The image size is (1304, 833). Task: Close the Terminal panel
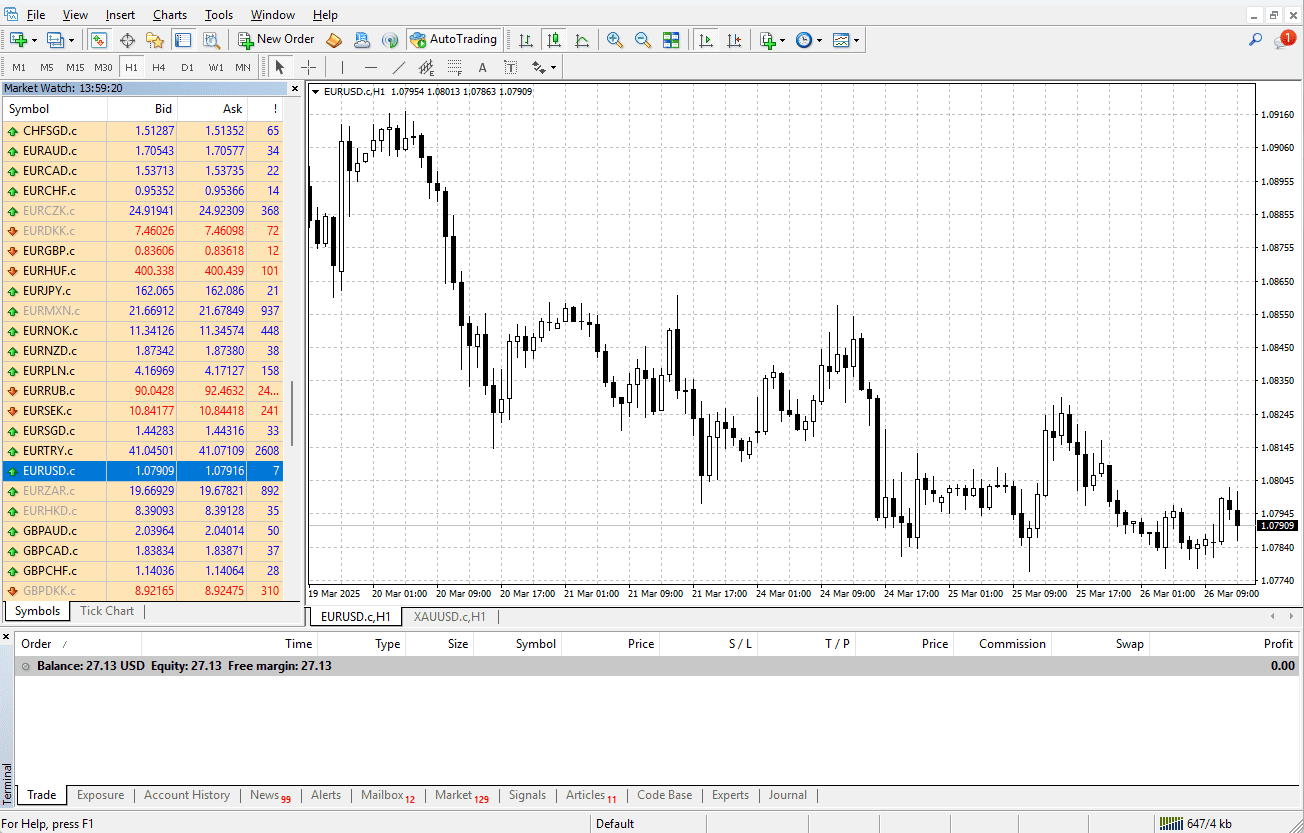6,637
